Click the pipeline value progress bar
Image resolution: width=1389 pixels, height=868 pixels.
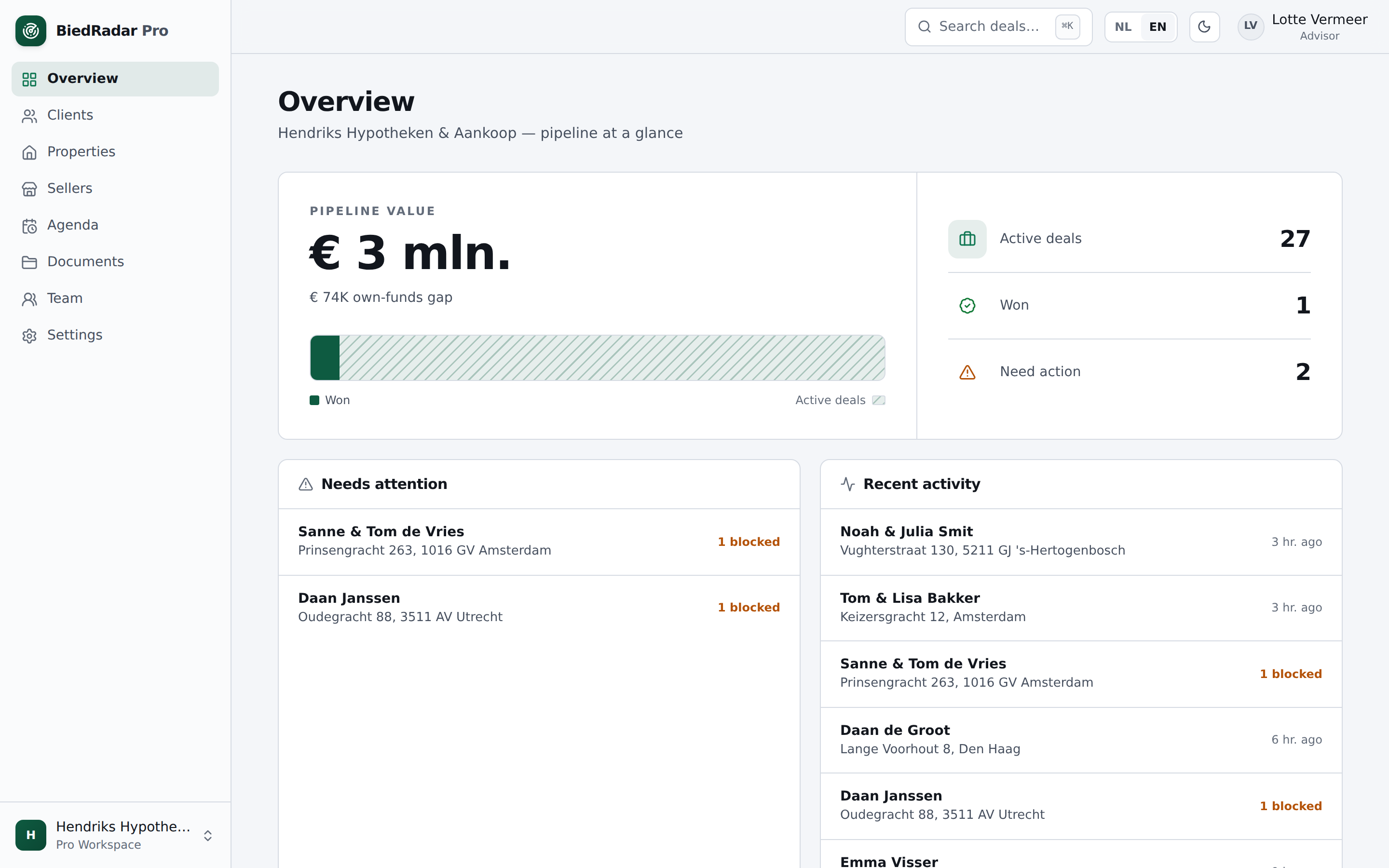(597, 358)
